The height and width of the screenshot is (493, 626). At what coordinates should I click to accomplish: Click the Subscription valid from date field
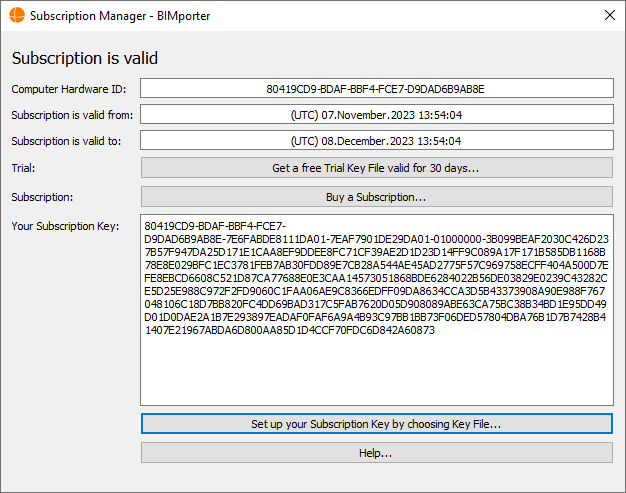(x=376, y=115)
